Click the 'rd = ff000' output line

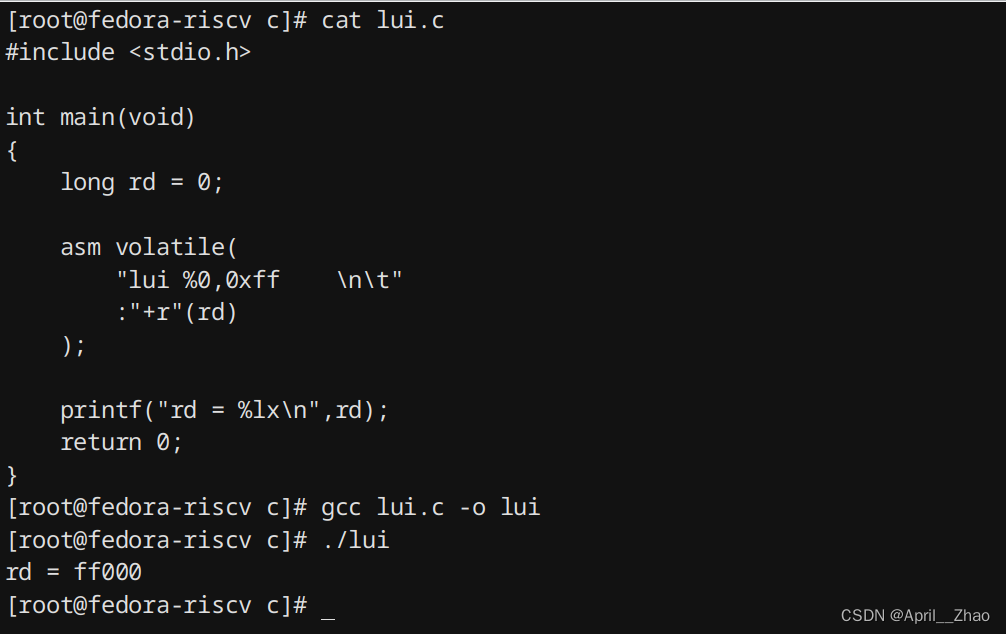[74, 572]
